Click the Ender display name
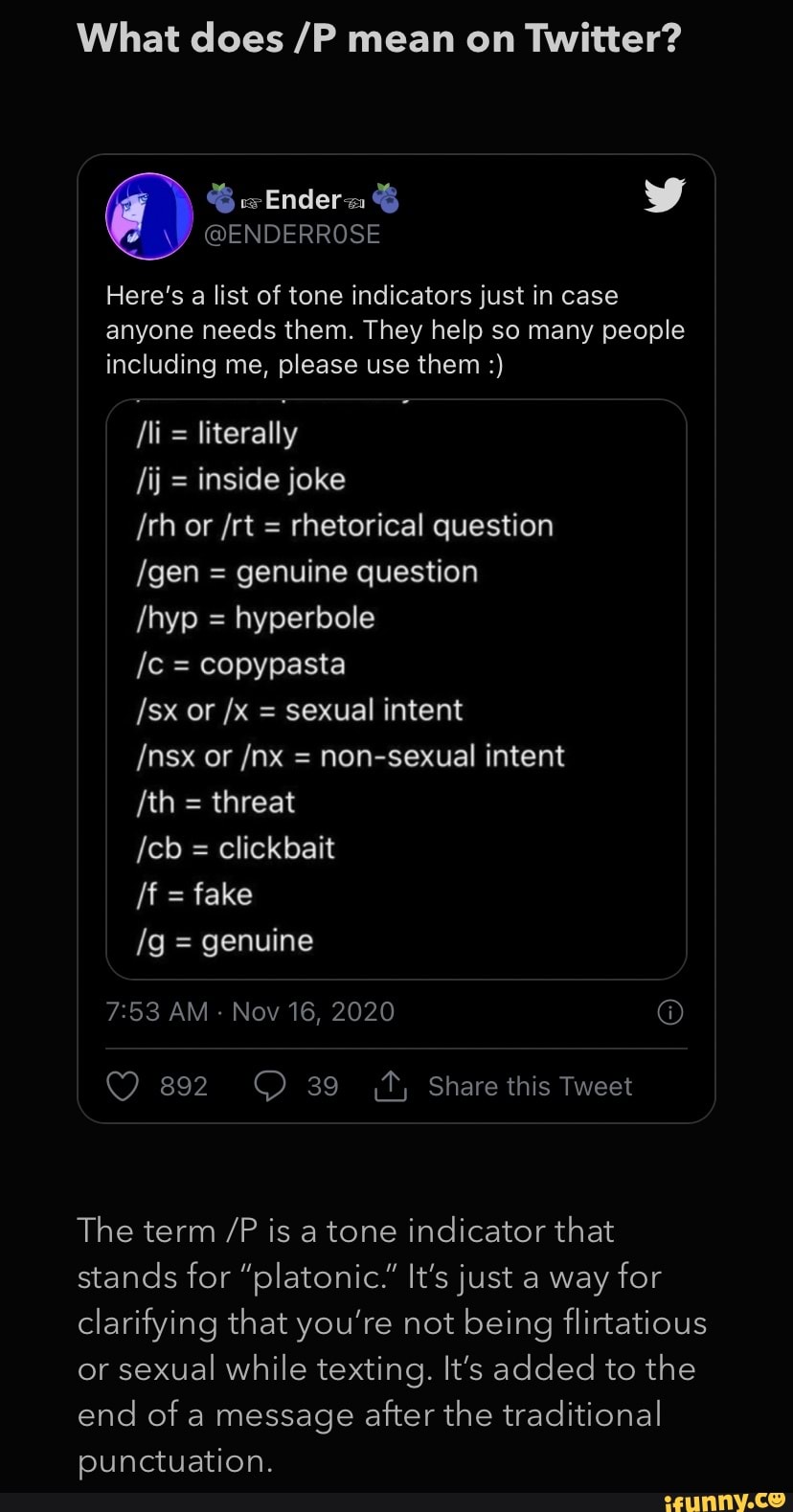793x1512 pixels. pos(303,199)
